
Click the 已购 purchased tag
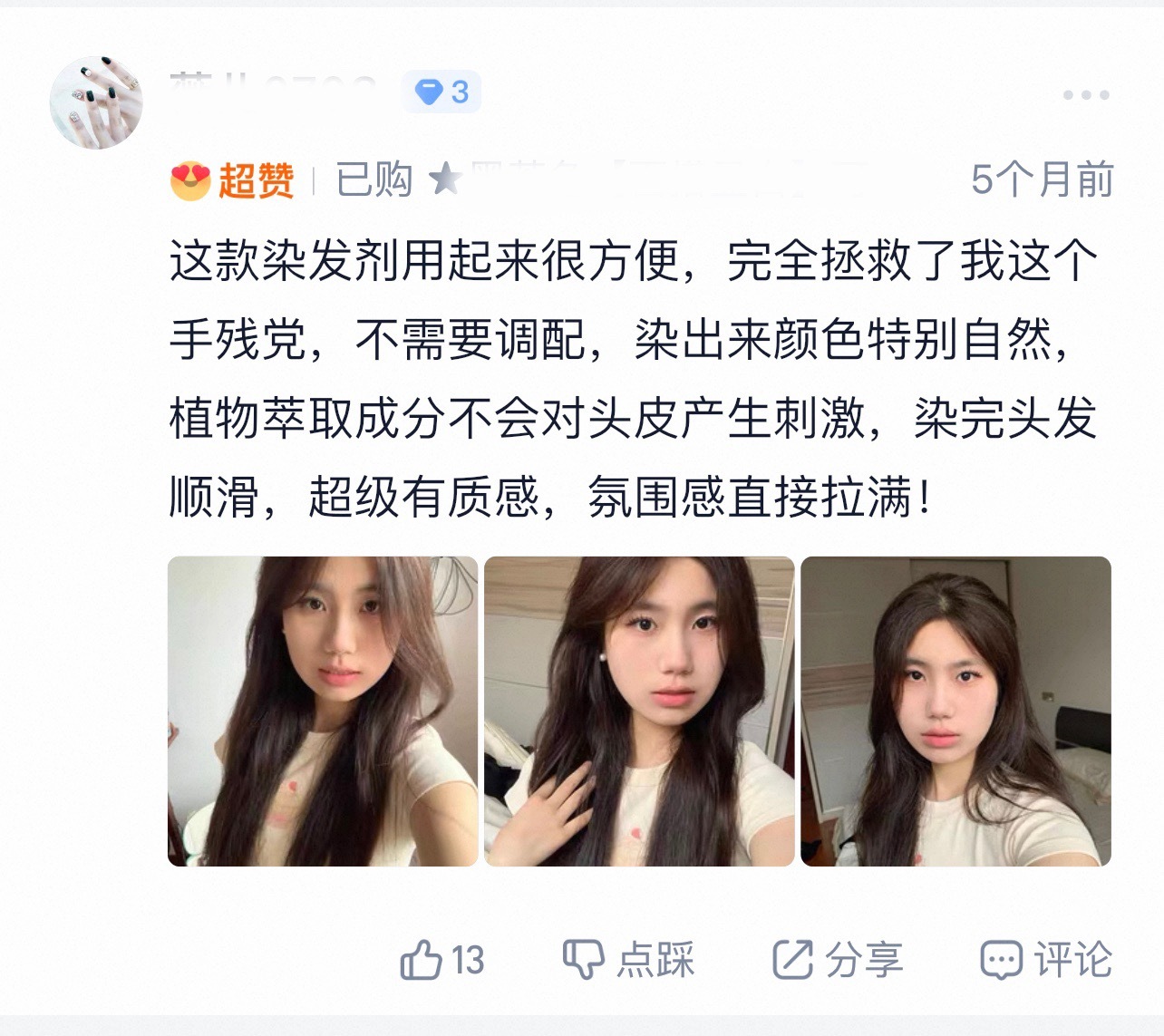tap(373, 179)
